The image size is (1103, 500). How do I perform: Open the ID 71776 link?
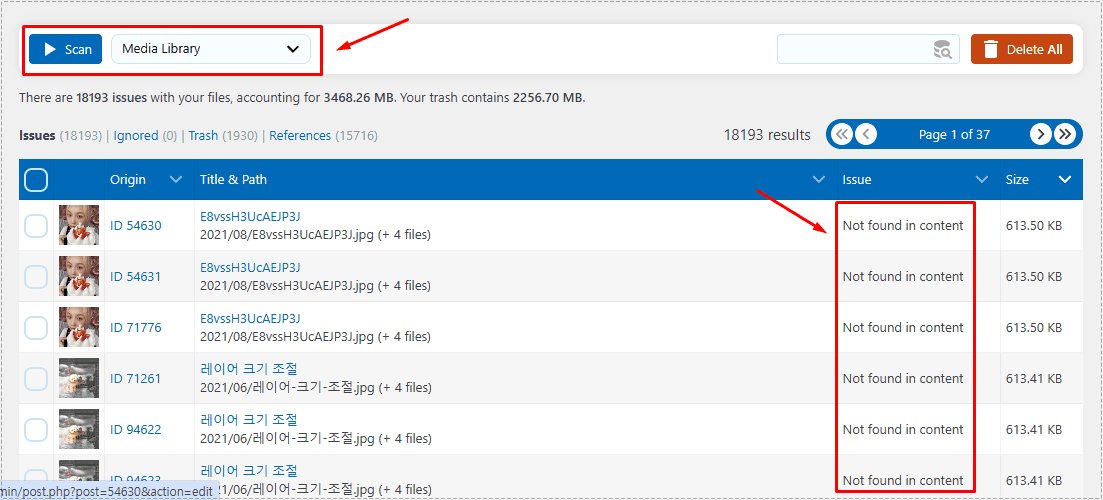tap(136, 328)
